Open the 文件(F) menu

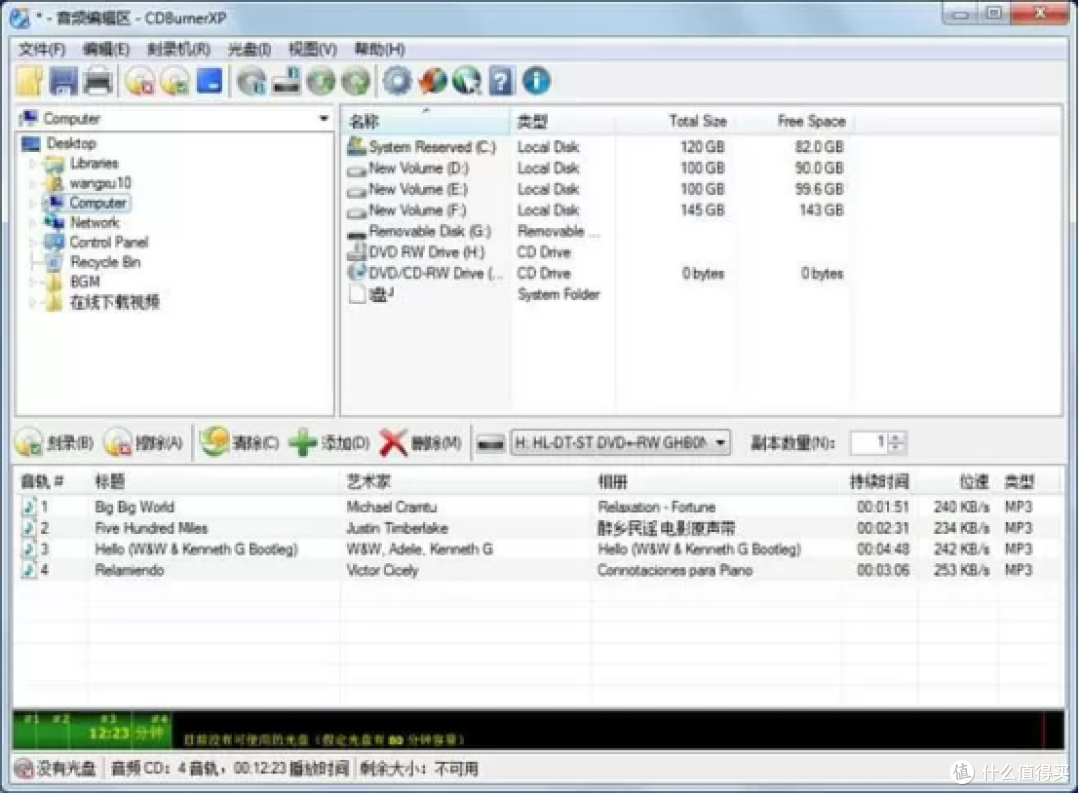pos(42,50)
